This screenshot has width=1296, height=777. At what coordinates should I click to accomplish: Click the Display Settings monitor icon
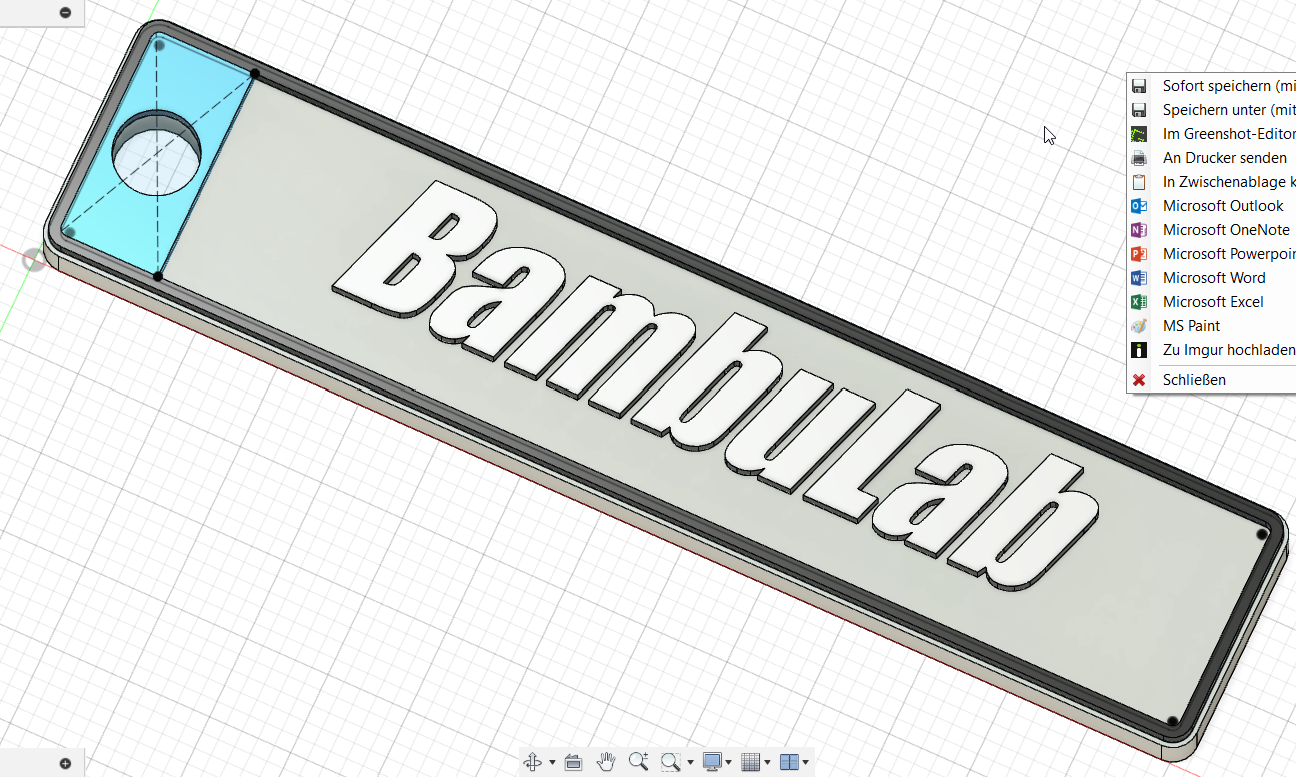(x=712, y=762)
